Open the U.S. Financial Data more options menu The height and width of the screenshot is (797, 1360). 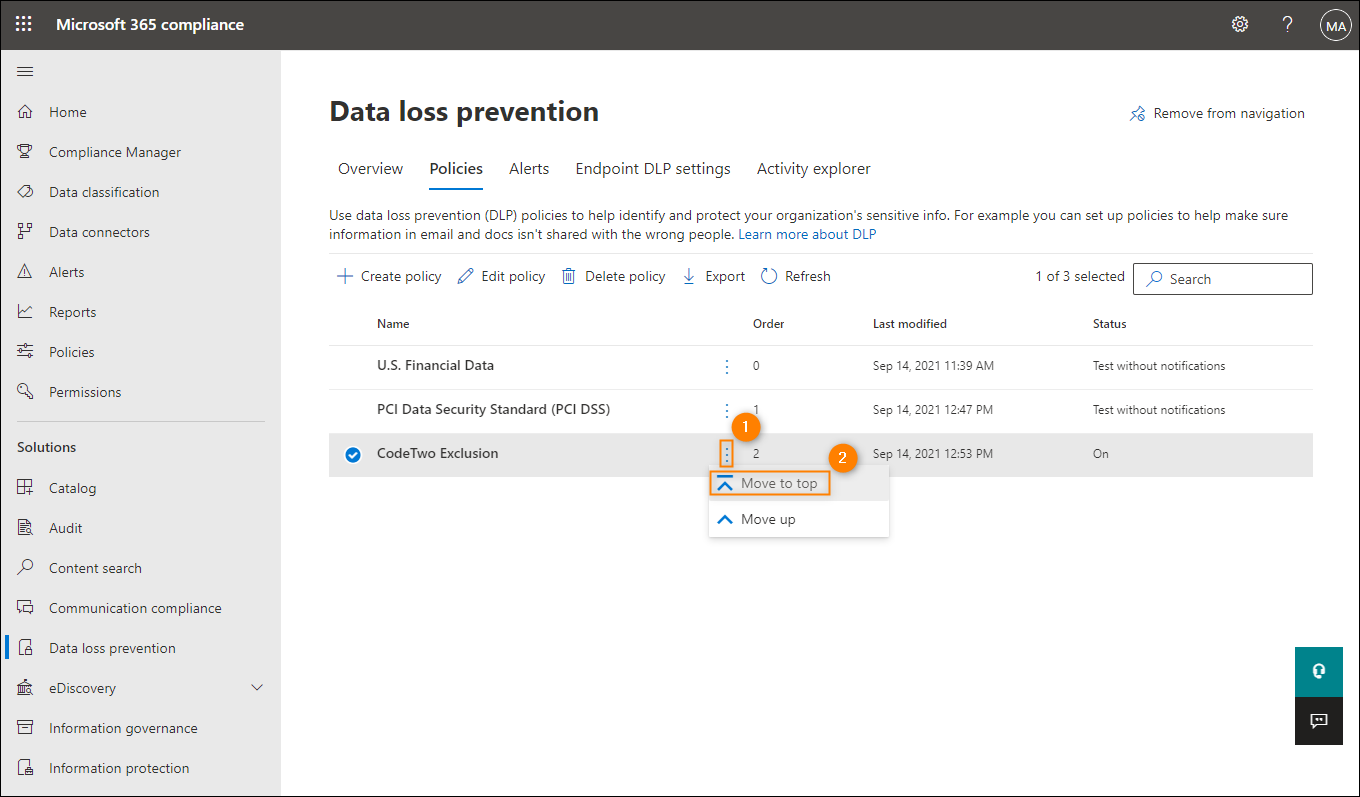[x=727, y=366]
